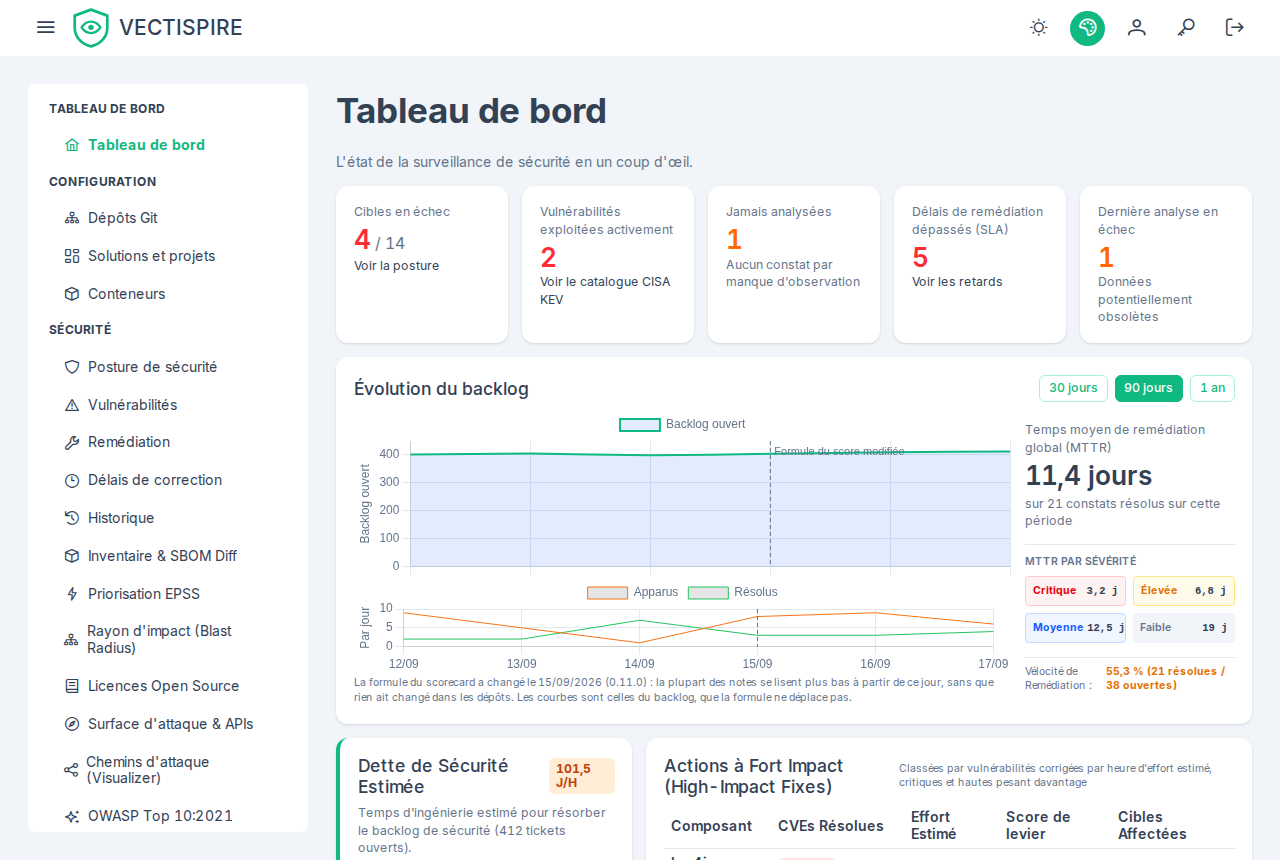Click the Remédiation wrench icon
The width and height of the screenshot is (1280, 860).
[72, 442]
